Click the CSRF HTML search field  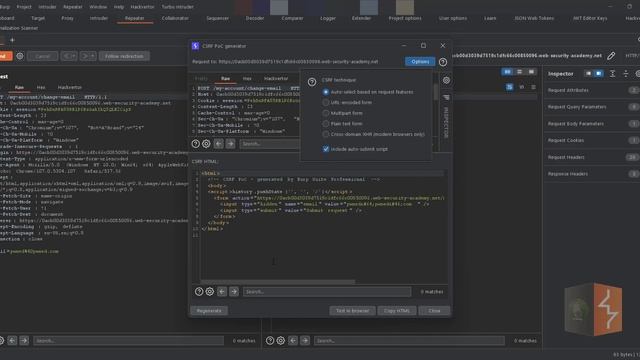[x=327, y=291]
